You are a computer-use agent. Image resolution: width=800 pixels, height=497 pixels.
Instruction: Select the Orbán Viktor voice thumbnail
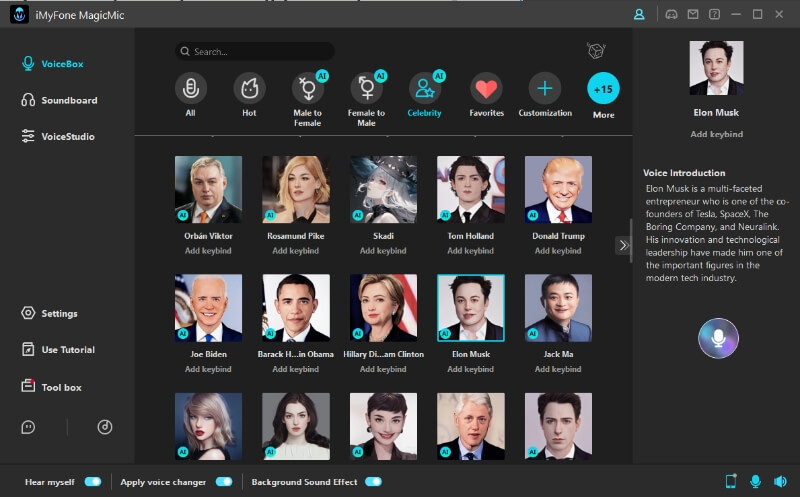pos(208,189)
